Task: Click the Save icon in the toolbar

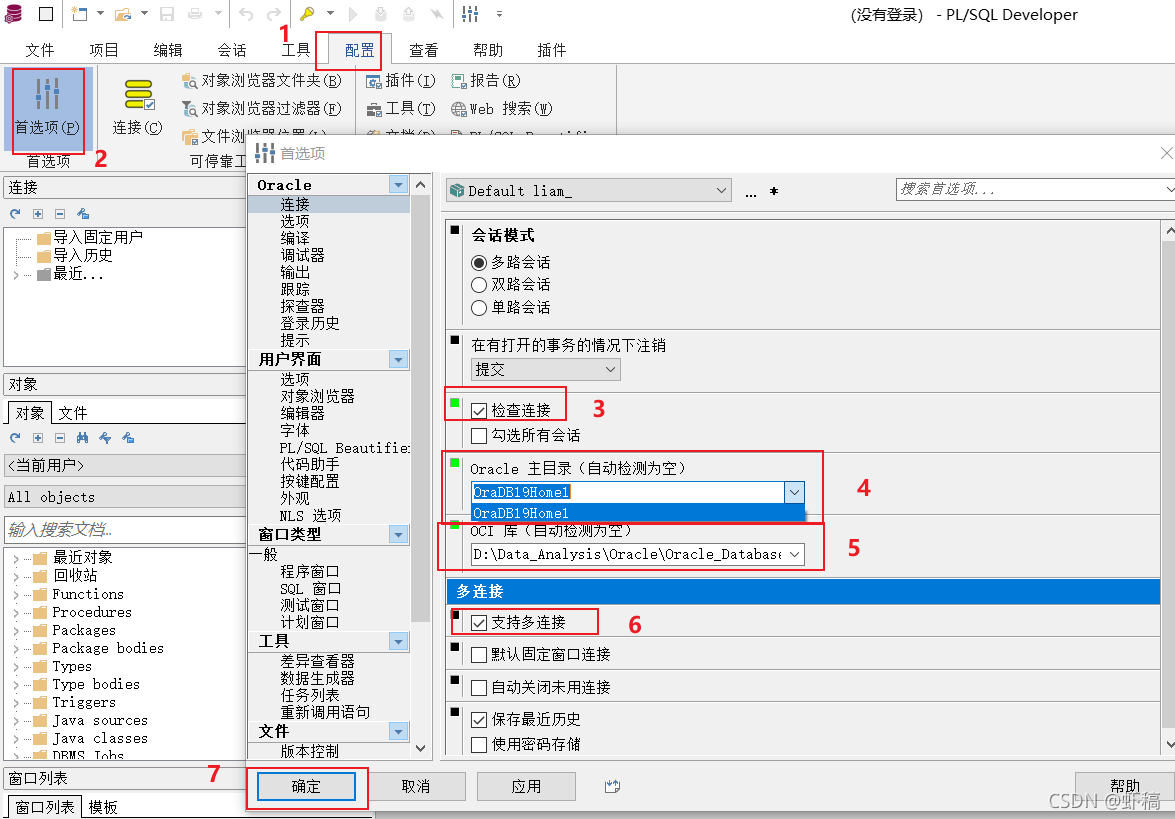Action: pyautogui.click(x=165, y=15)
